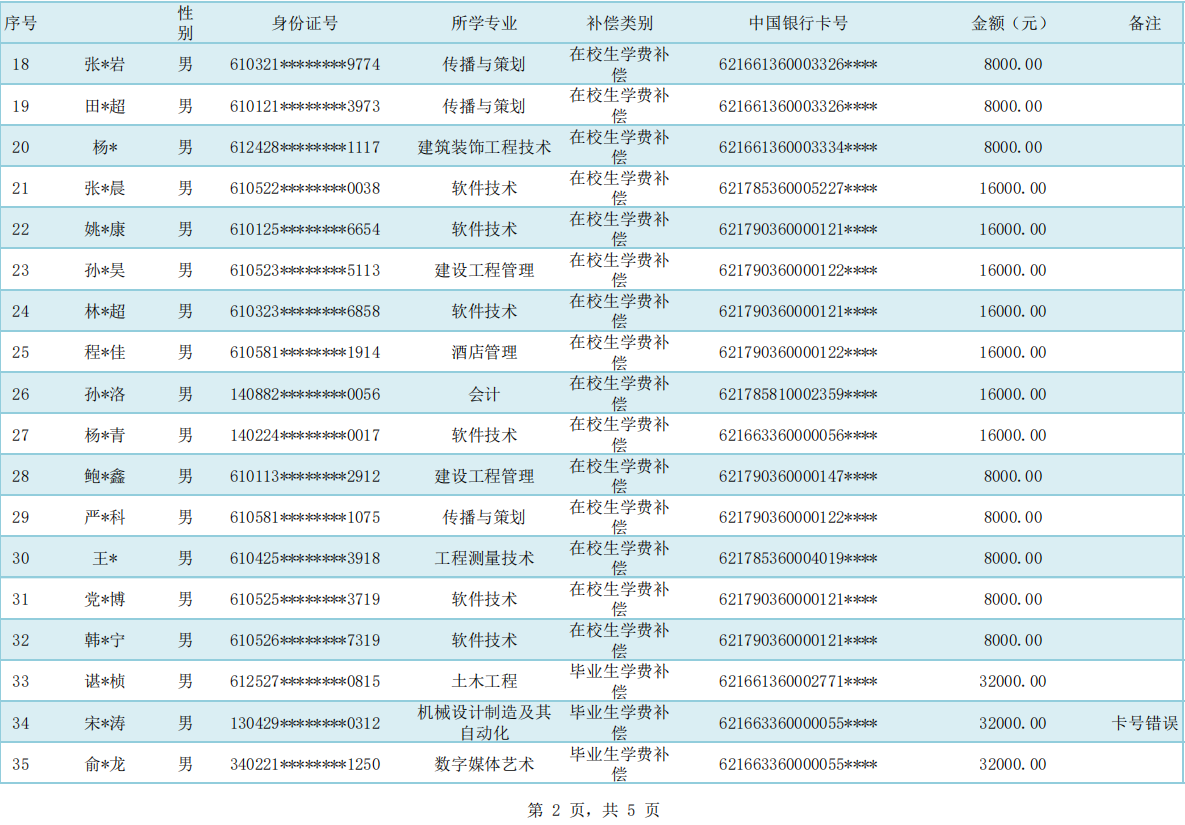This screenshot has width=1185, height=825.
Task: Select ID number 610121********3973
Action: pyautogui.click(x=304, y=106)
